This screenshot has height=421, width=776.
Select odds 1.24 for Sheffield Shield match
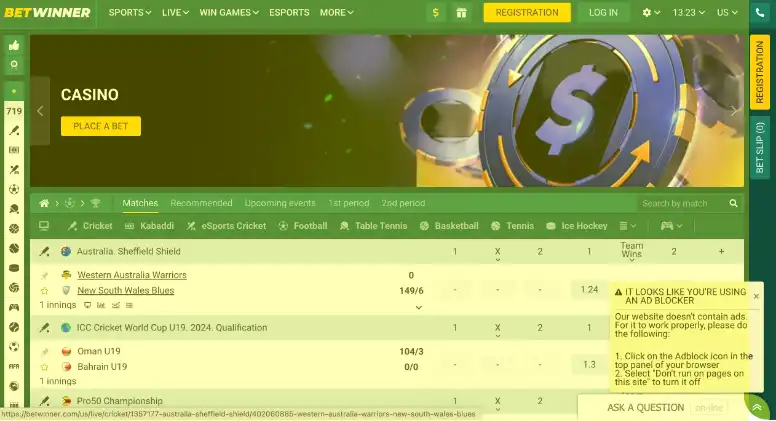tap(589, 290)
